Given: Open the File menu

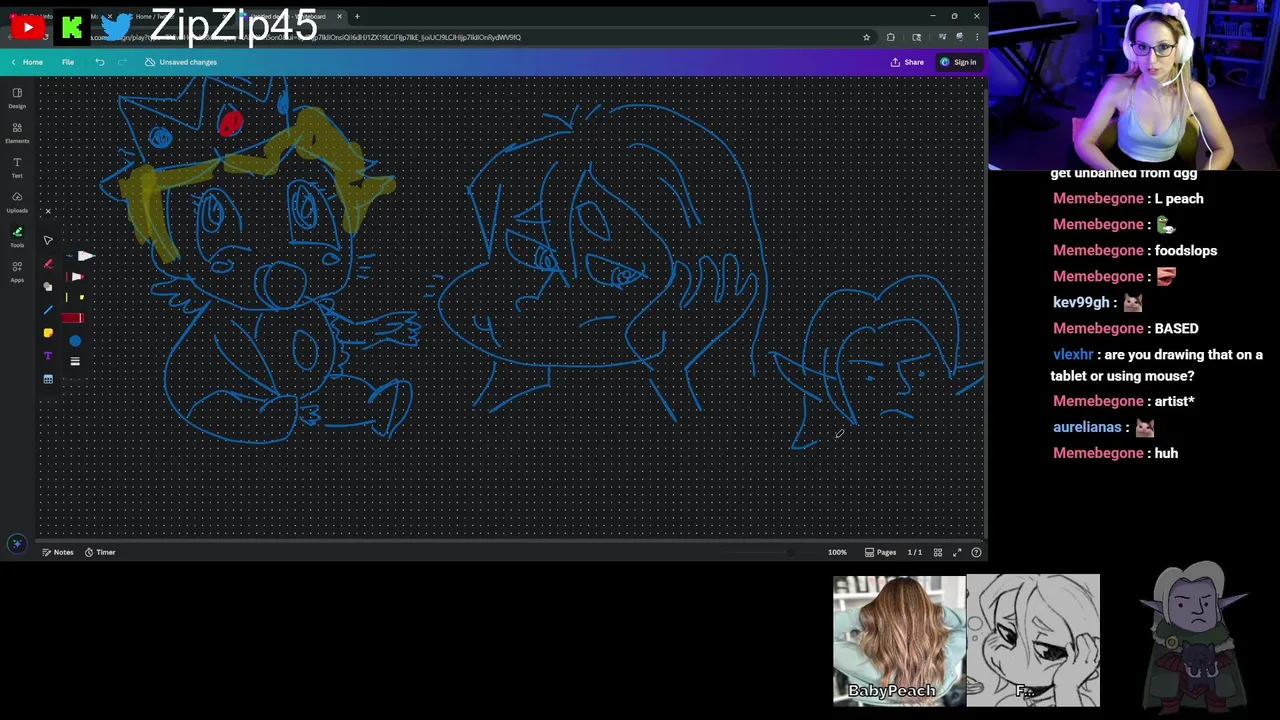Looking at the screenshot, I should pyautogui.click(x=68, y=62).
